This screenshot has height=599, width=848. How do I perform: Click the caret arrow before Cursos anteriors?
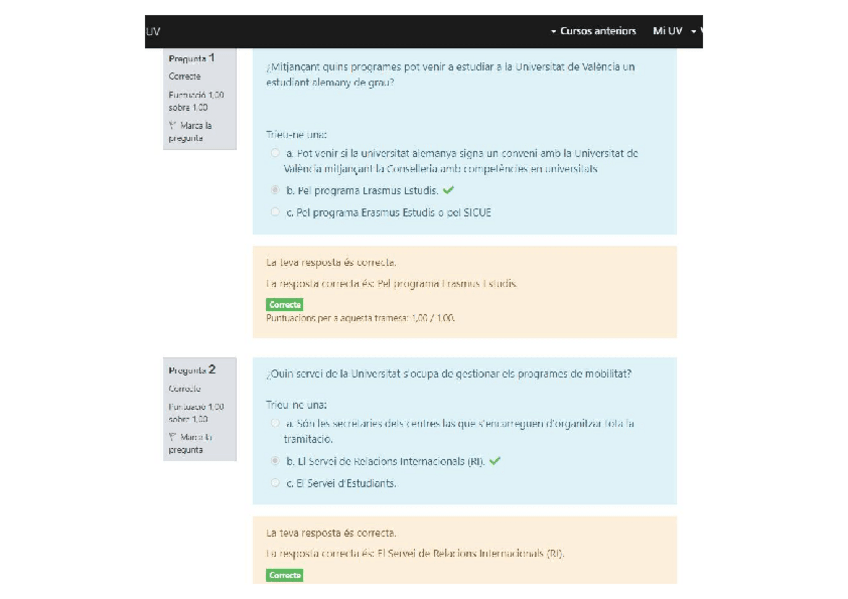pos(553,32)
